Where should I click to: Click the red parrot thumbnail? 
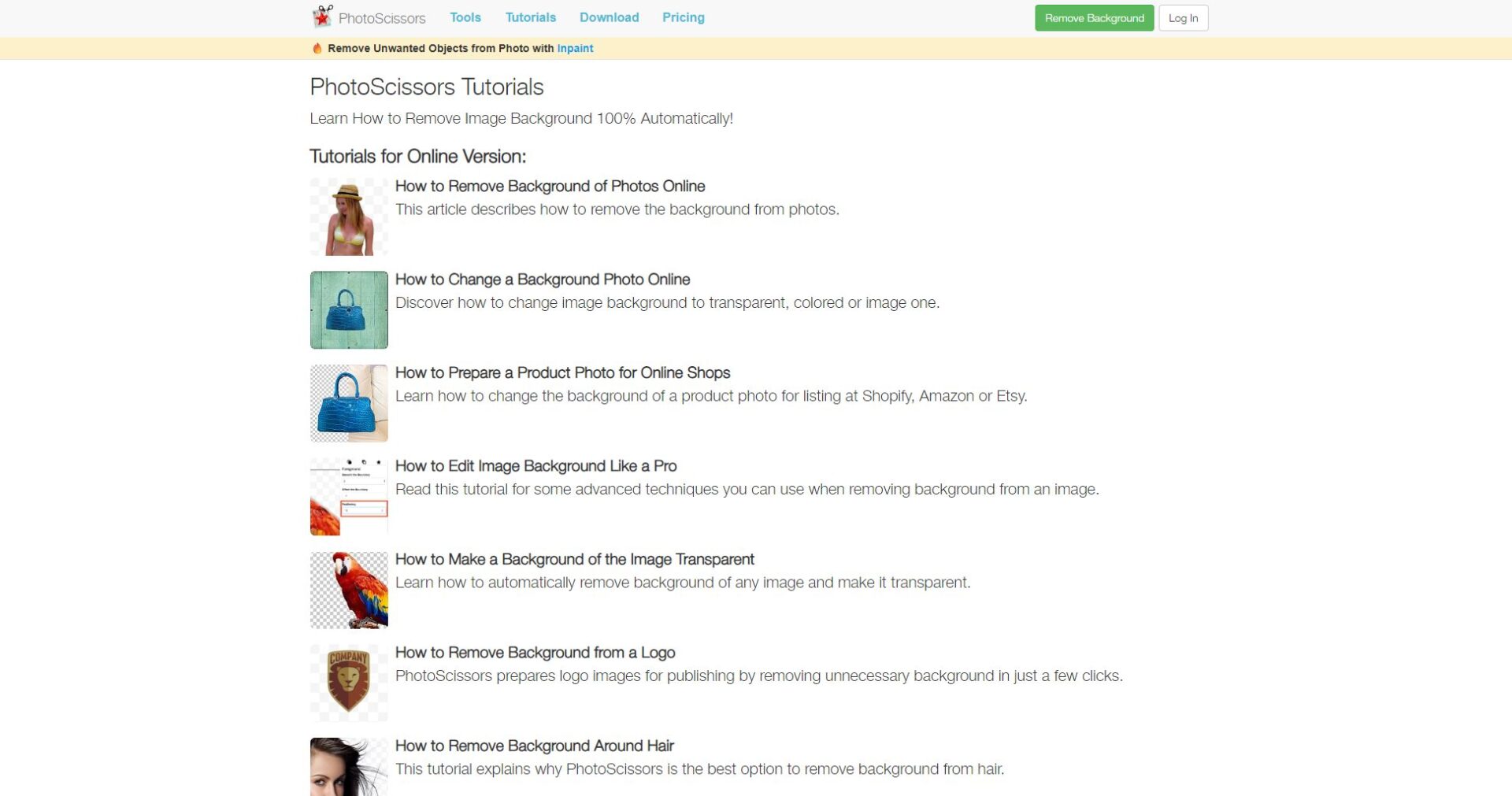(349, 590)
